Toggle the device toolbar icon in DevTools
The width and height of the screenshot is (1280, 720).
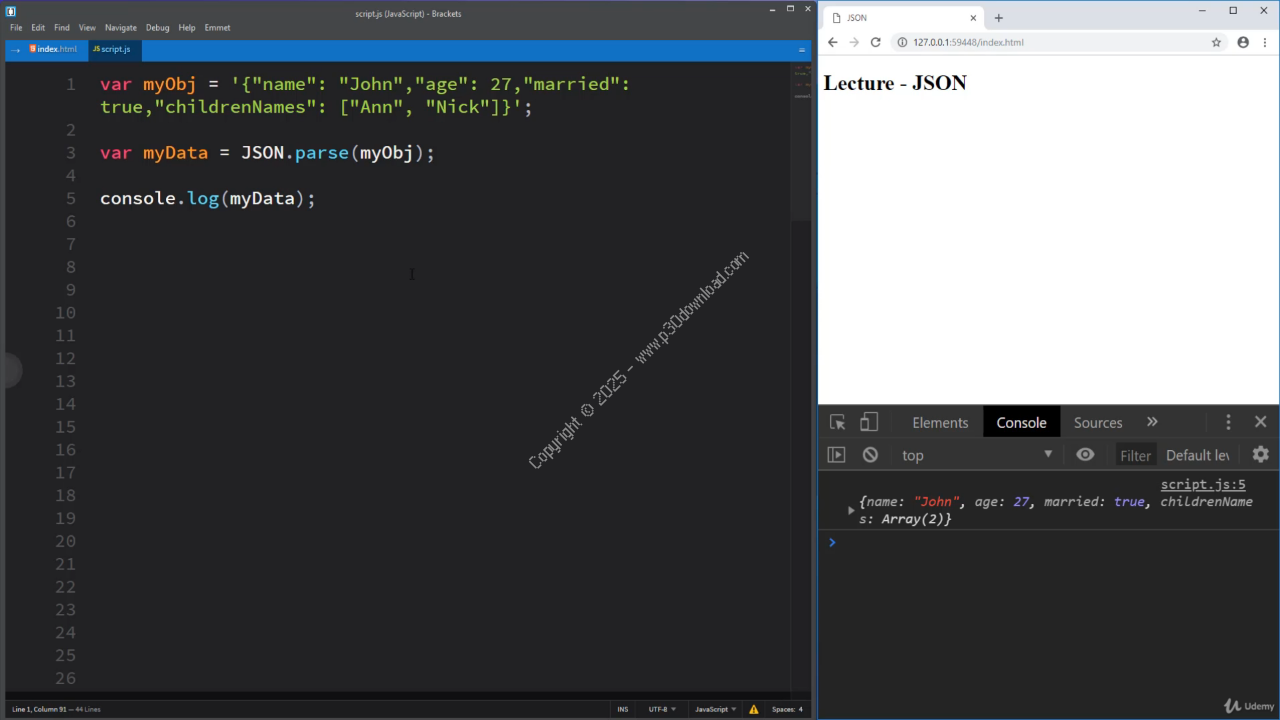coord(869,422)
